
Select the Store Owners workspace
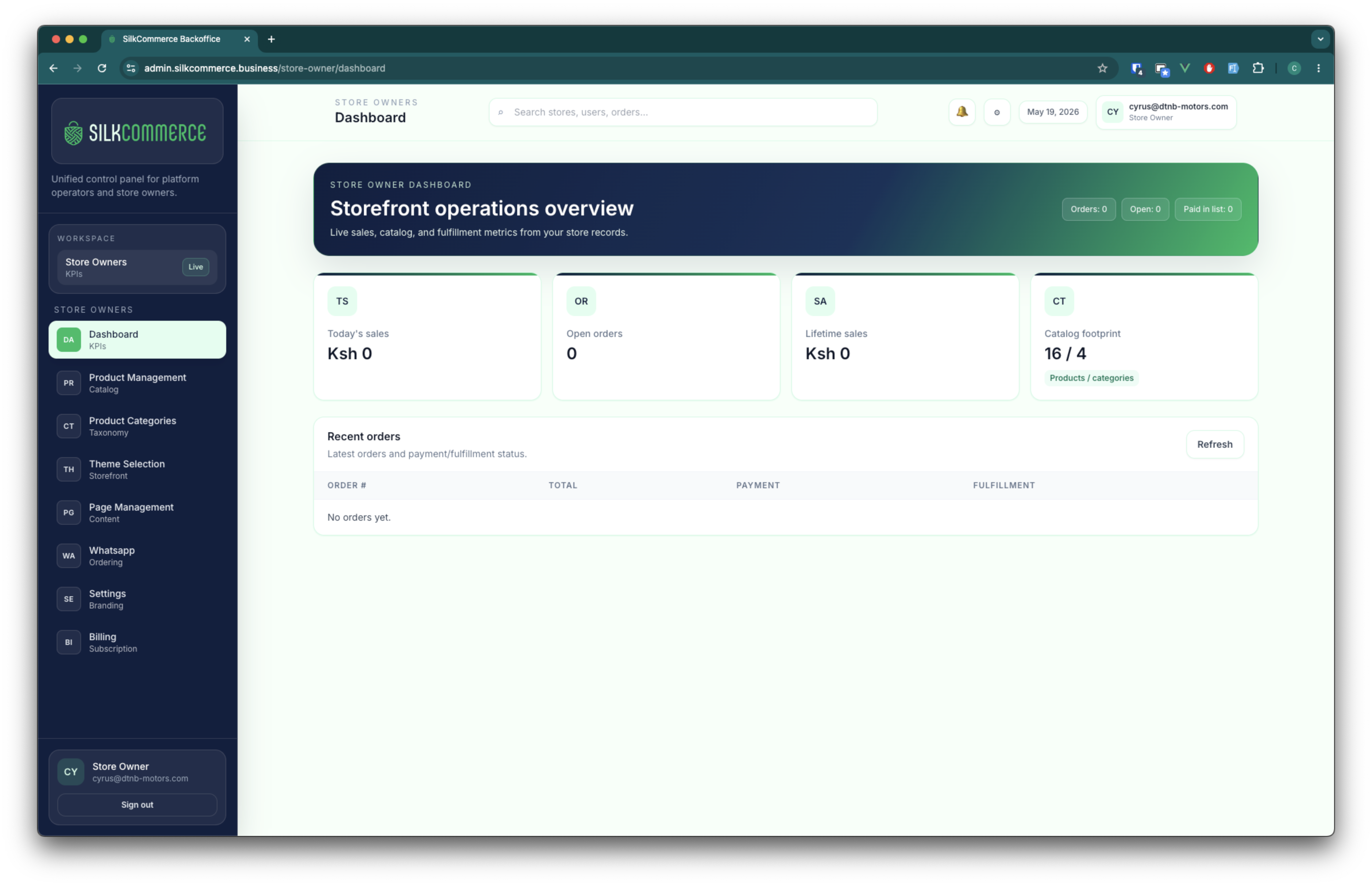[x=137, y=267]
